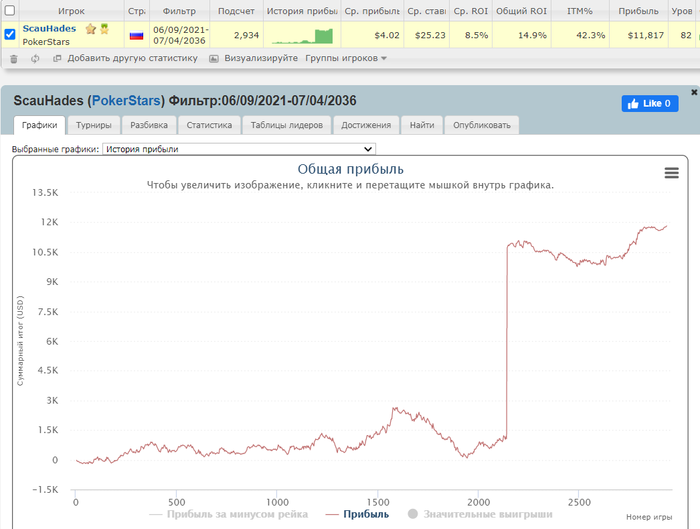Open the ScauHades player link
Screen dimensions: 700x529
[x=49, y=29]
